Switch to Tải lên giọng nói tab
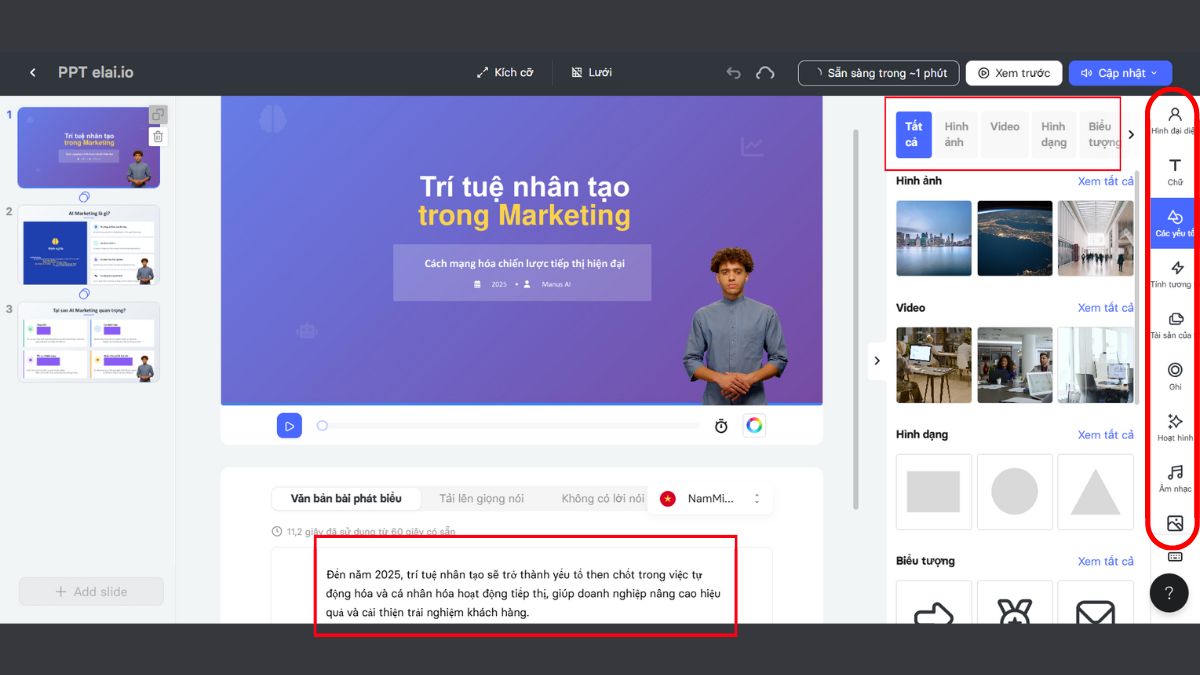Screen dimensions: 1200x675 [481, 498]
